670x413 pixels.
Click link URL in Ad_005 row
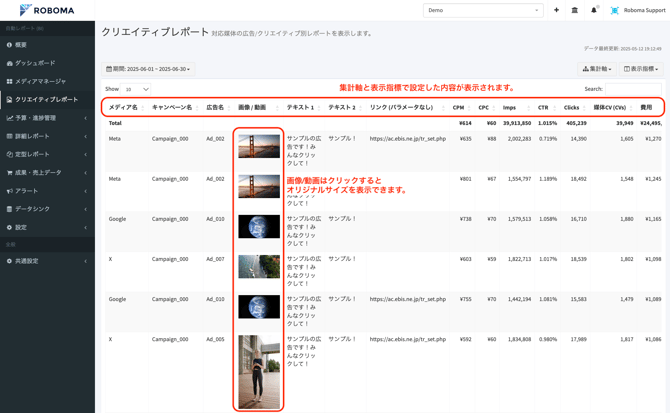click(408, 340)
